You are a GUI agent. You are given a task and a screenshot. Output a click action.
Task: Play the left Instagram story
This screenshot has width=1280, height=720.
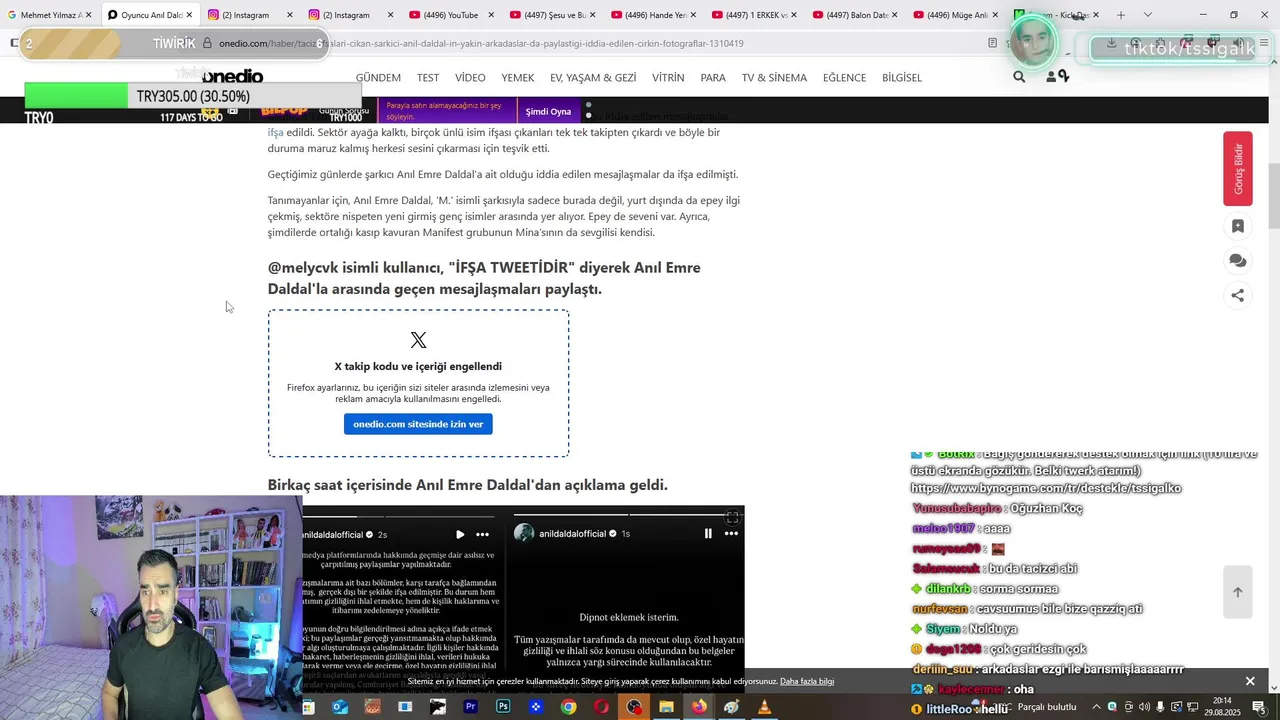(x=460, y=534)
